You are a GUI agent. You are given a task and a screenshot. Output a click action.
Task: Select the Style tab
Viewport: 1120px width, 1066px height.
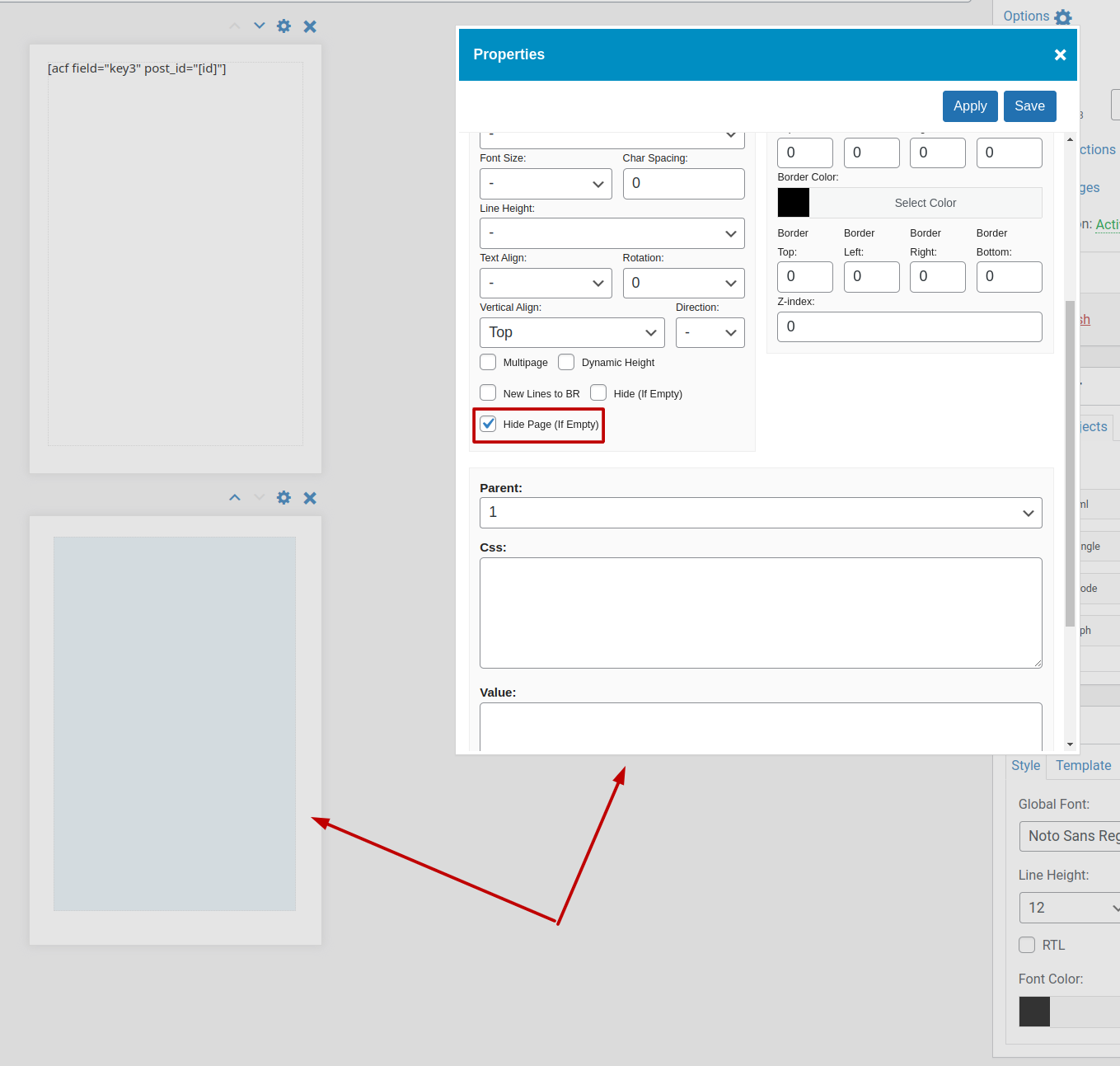pyautogui.click(x=1025, y=765)
